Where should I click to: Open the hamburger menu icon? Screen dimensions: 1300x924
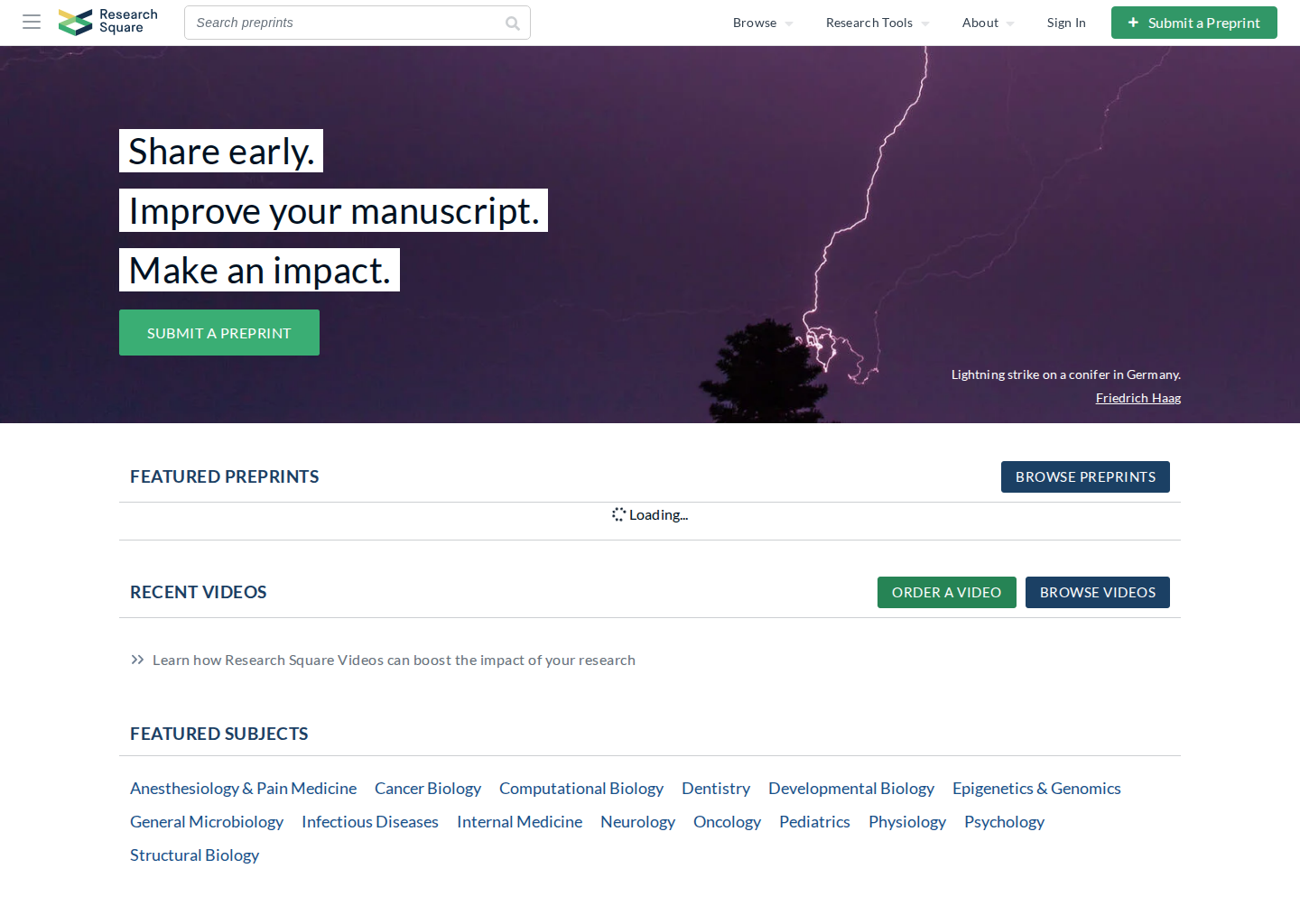tap(32, 22)
